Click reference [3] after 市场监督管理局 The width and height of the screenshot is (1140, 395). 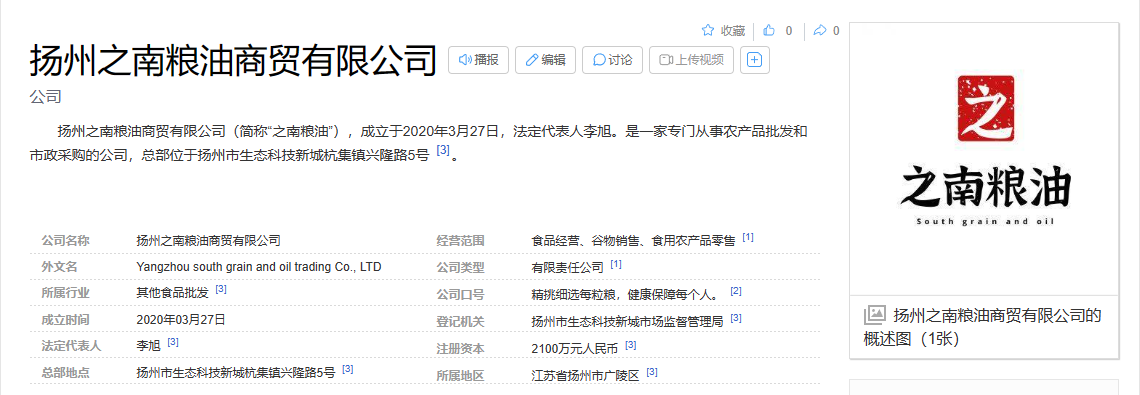(x=736, y=318)
